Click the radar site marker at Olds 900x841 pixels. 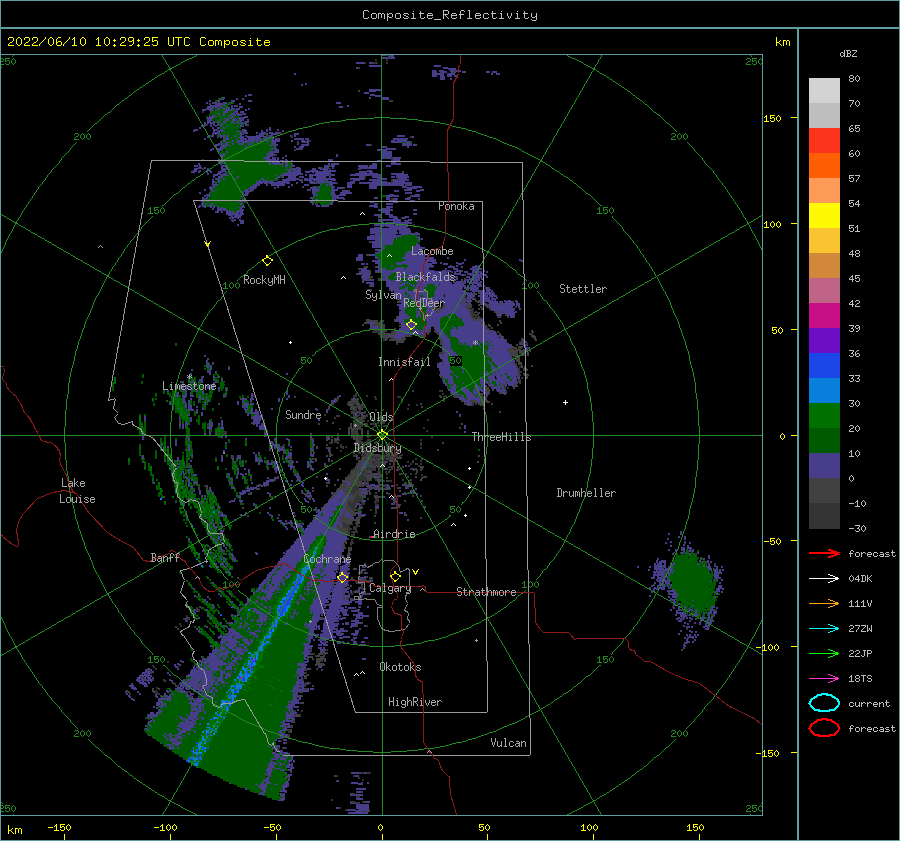pos(382,435)
